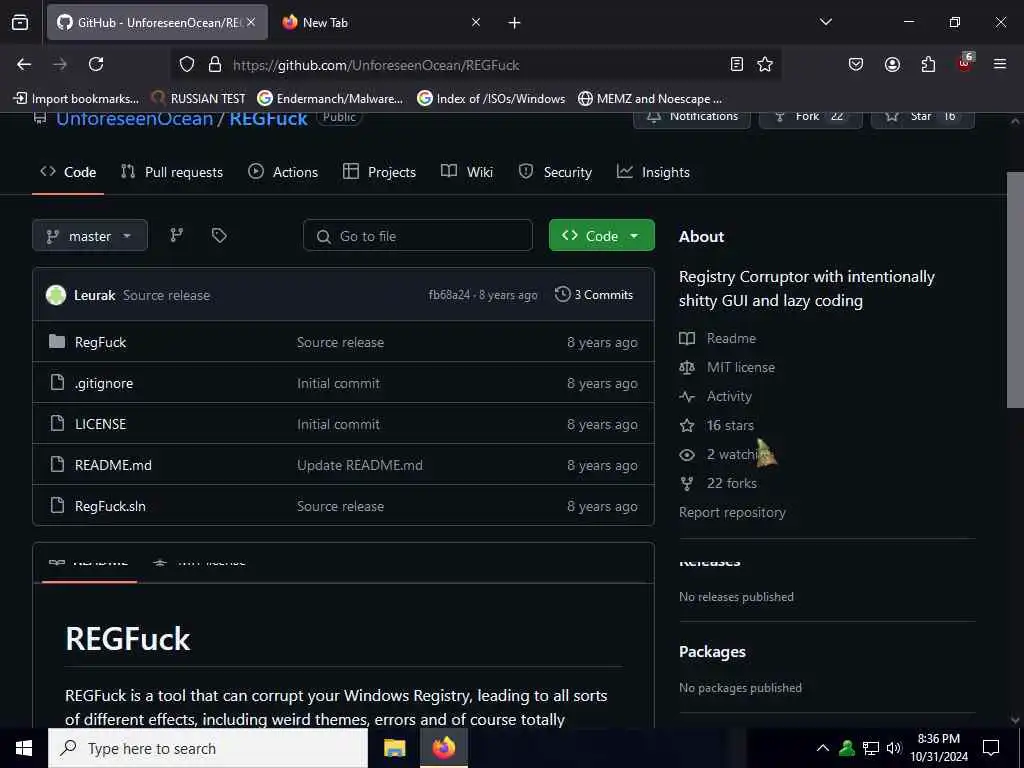
Task: Open the RegFuck folder
Action: click(x=101, y=342)
